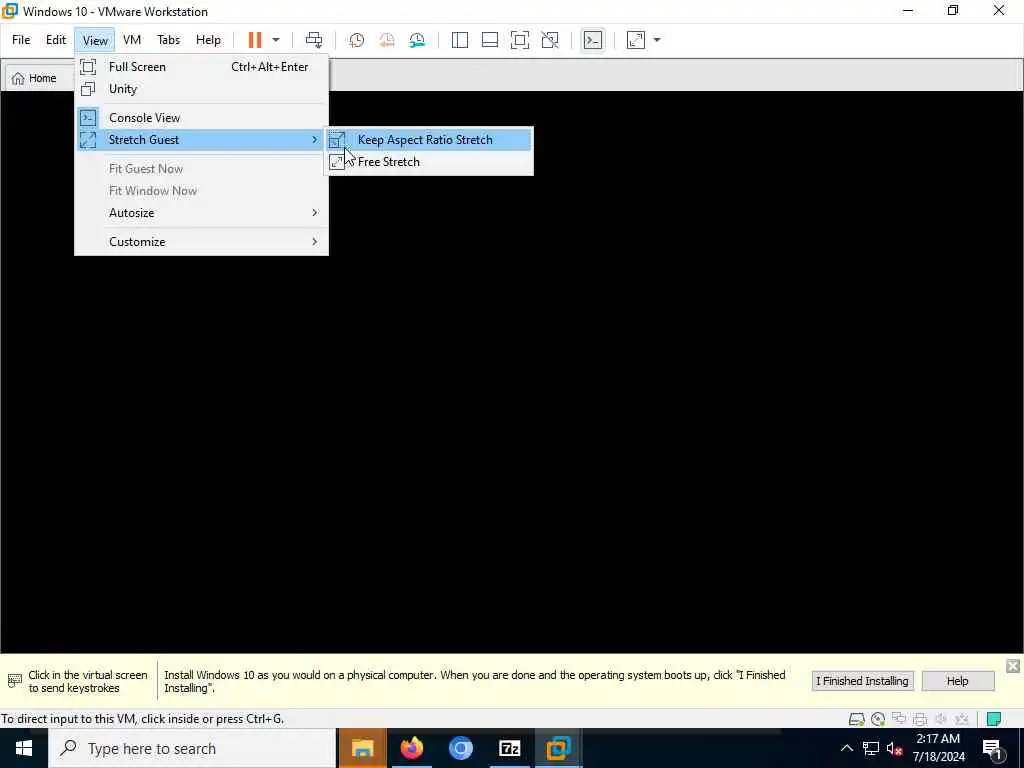Expand the Autosize submenu

pos(201,213)
